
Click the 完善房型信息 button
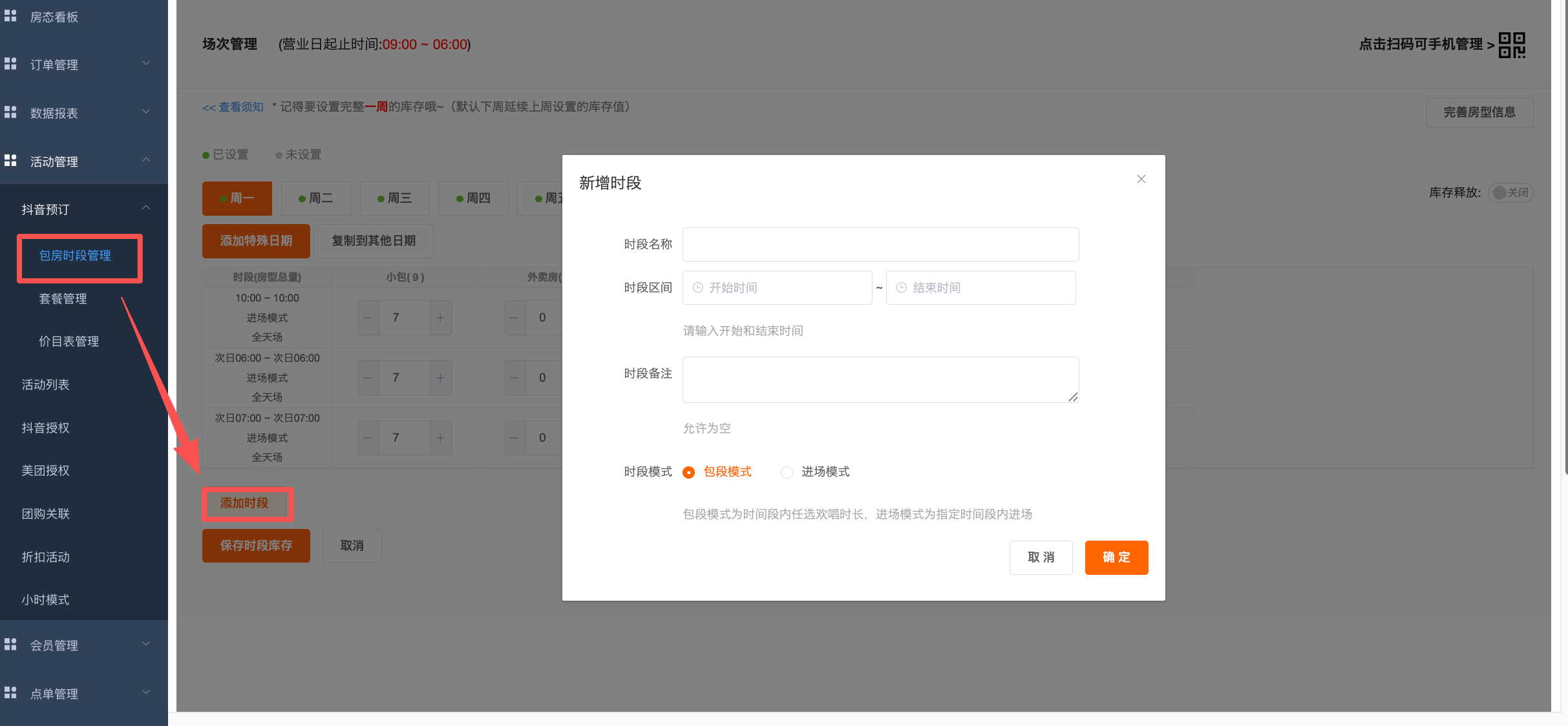tap(1479, 112)
